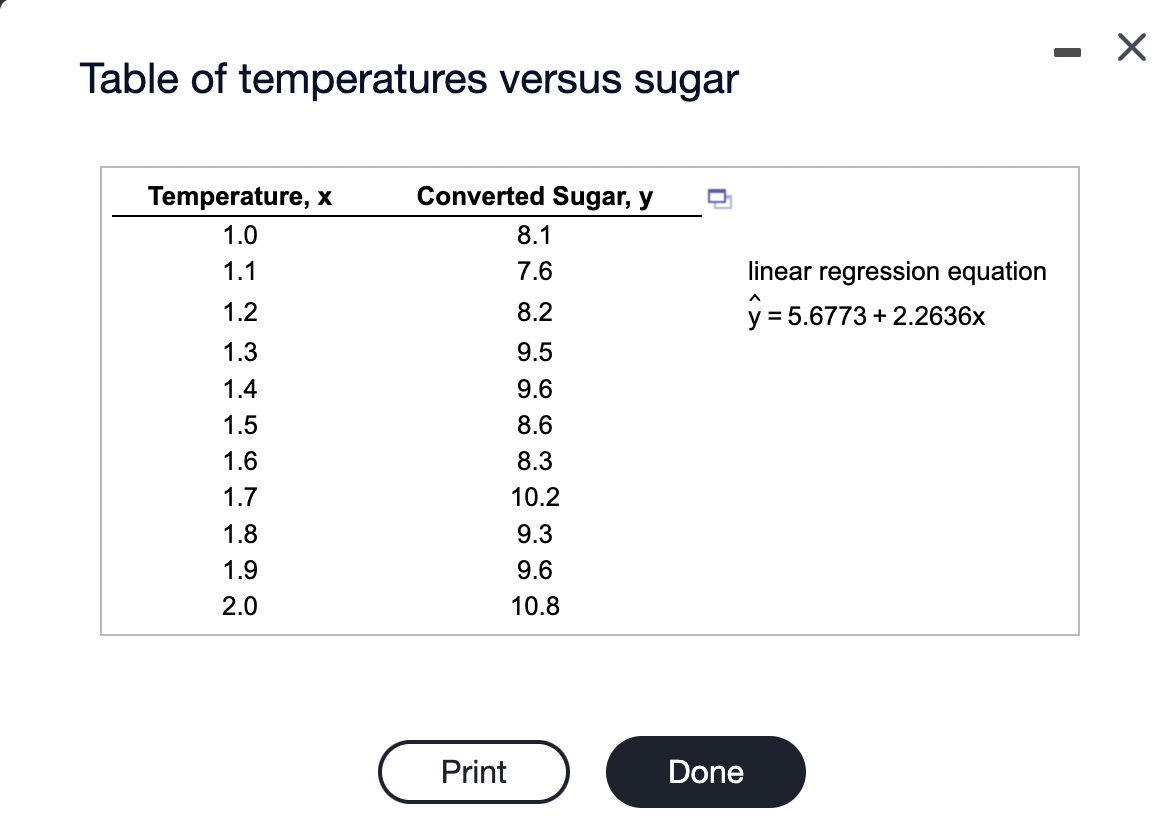Click the close icon in the corner
1168x826 pixels.
coord(1130,47)
